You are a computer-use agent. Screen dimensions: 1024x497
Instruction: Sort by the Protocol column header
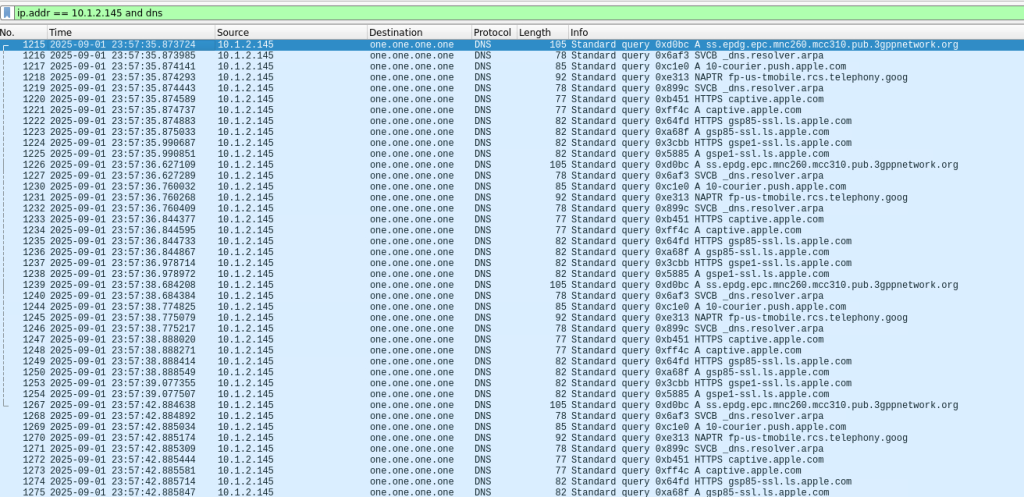point(492,33)
